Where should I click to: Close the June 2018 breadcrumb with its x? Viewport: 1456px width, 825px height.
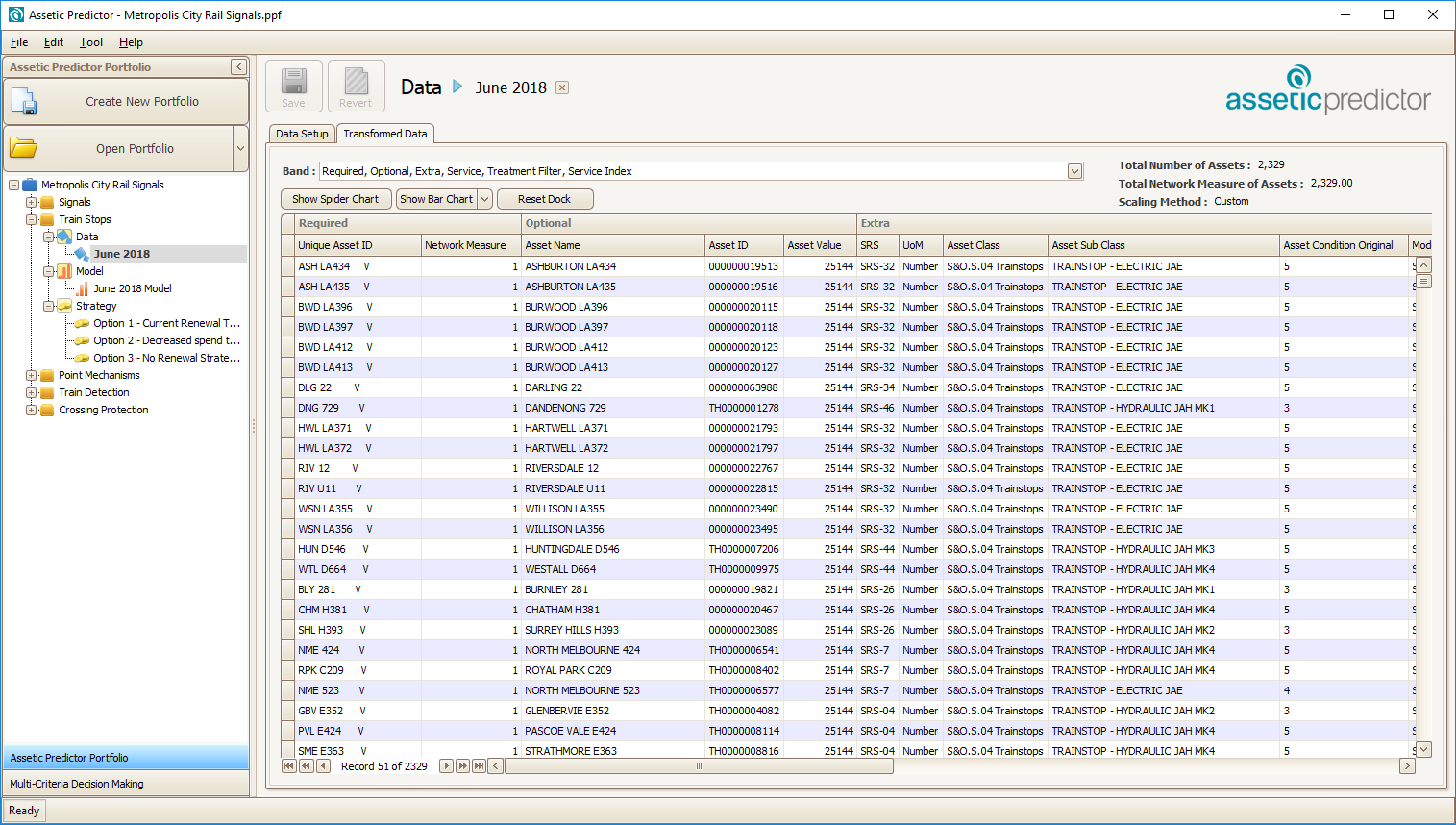pyautogui.click(x=561, y=87)
